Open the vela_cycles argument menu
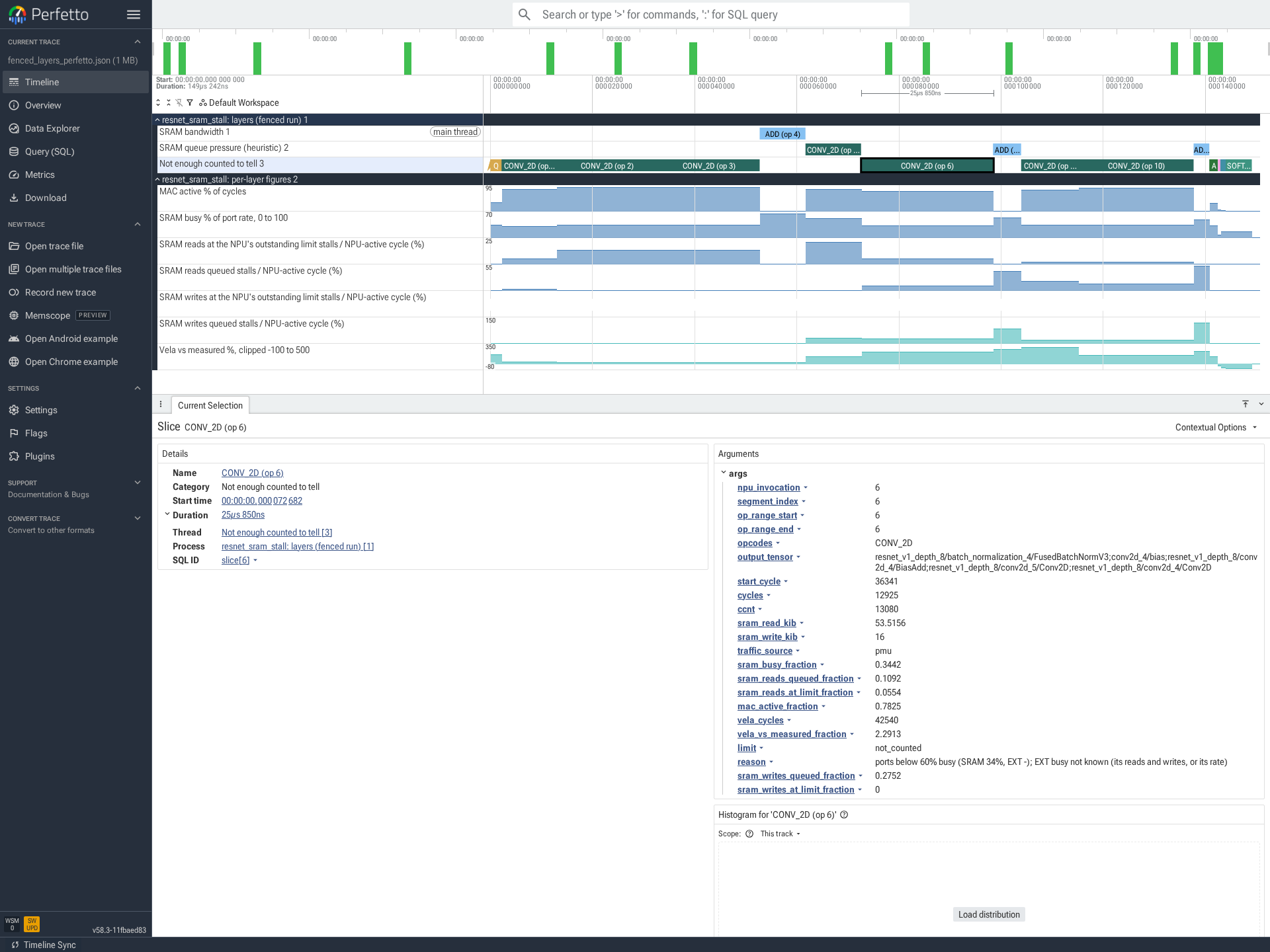The height and width of the screenshot is (952, 1270). 765,720
